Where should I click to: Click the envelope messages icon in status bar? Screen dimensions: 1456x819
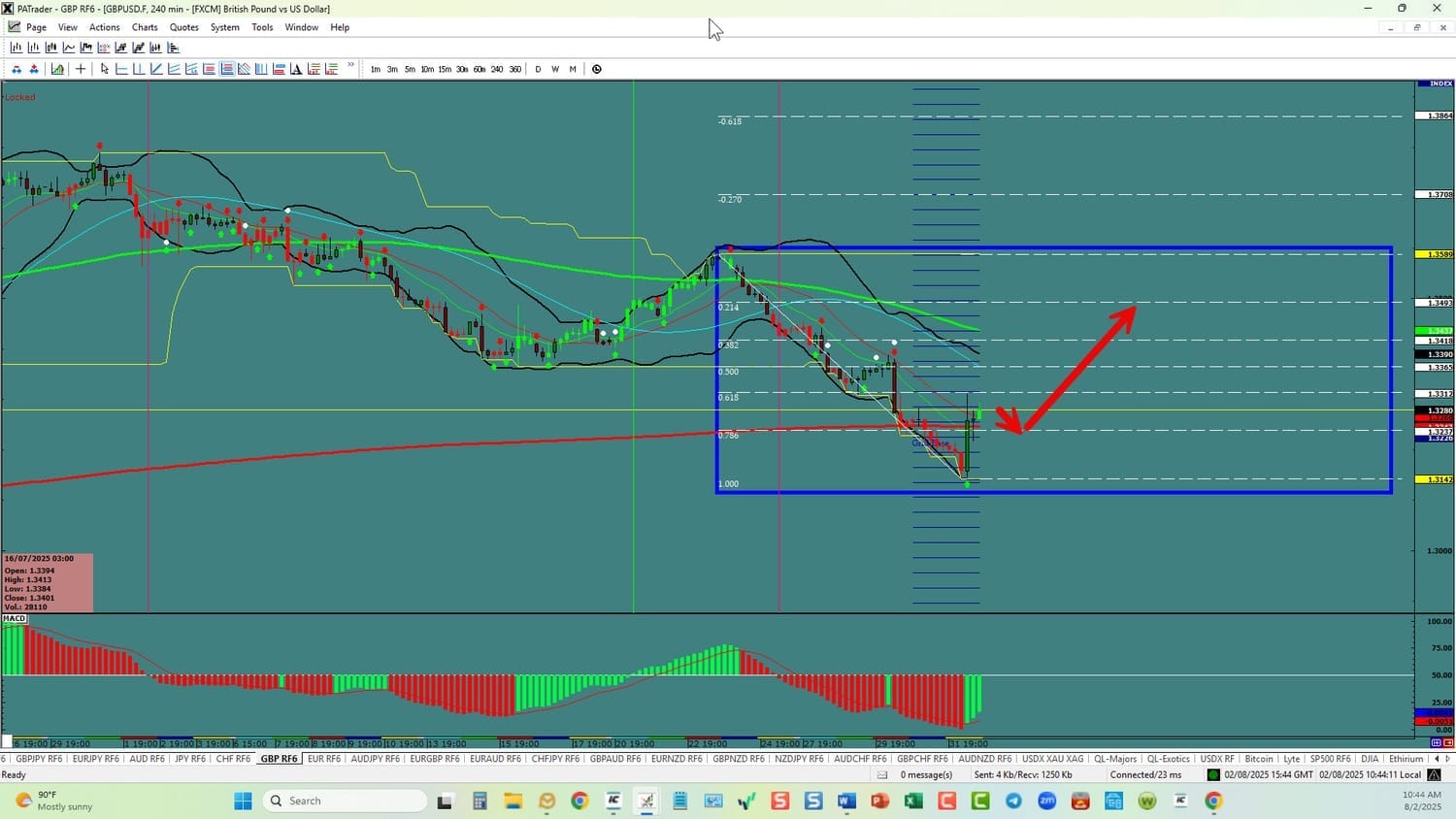[x=882, y=774]
